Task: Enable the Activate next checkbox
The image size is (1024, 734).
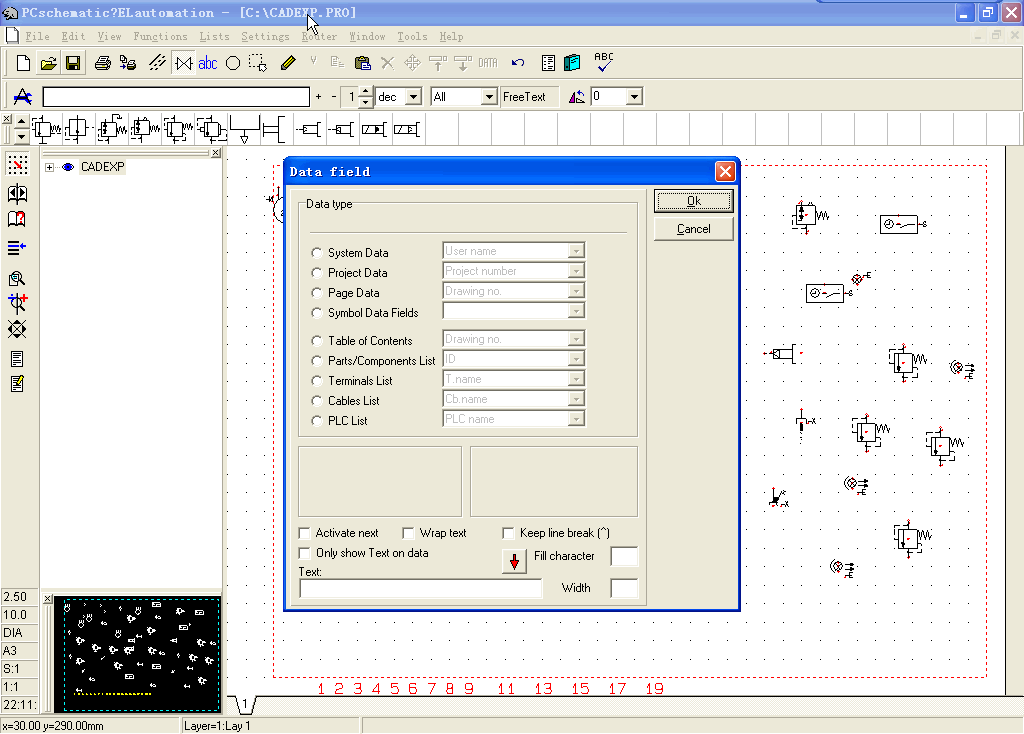Action: [304, 533]
